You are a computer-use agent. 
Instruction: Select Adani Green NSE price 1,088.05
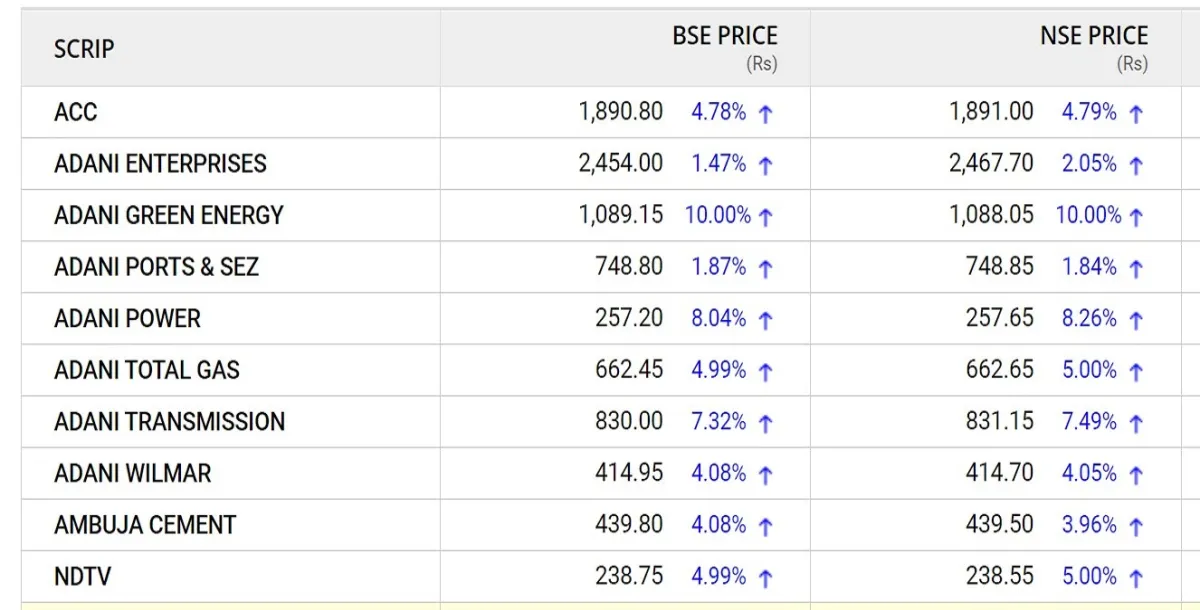click(991, 215)
